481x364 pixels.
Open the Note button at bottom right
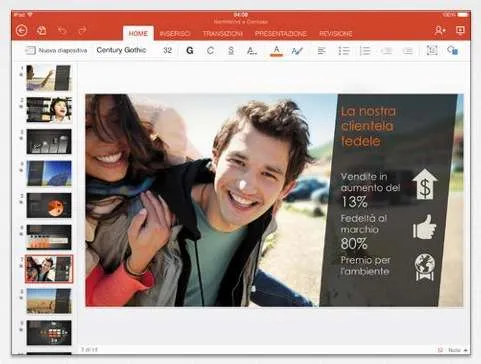(x=454, y=350)
